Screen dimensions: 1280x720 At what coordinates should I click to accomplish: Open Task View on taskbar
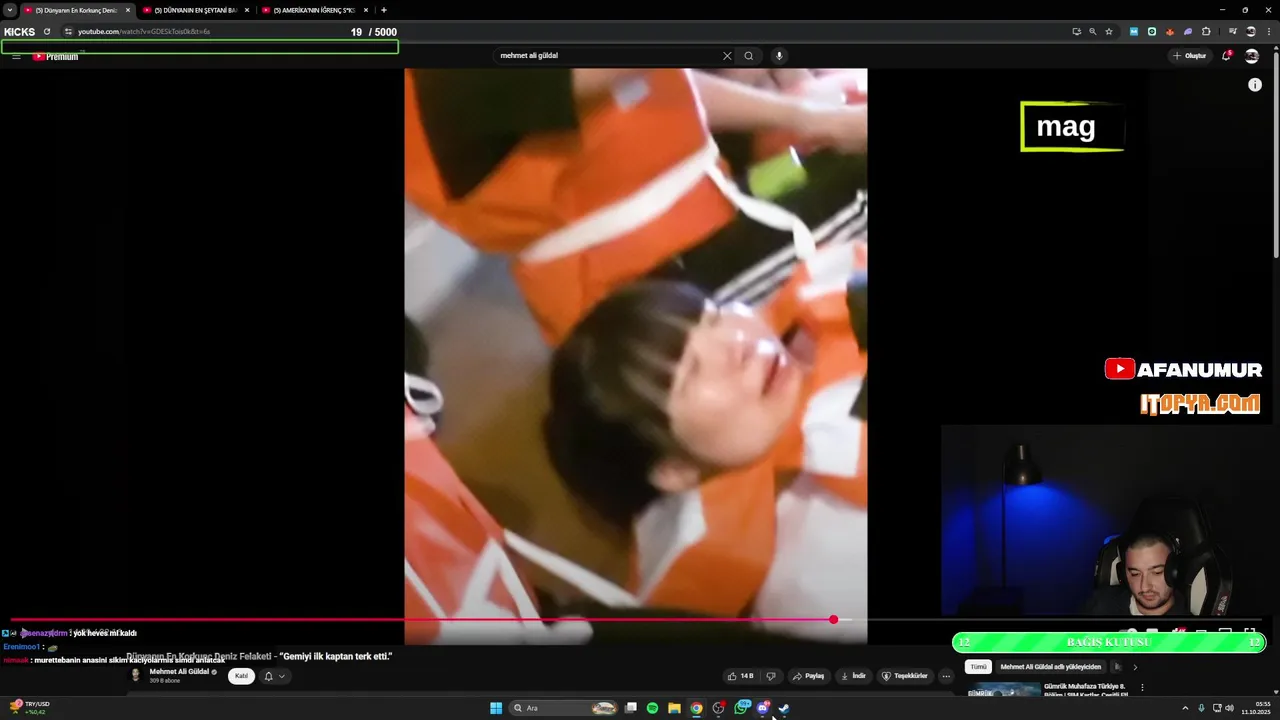coord(631,708)
